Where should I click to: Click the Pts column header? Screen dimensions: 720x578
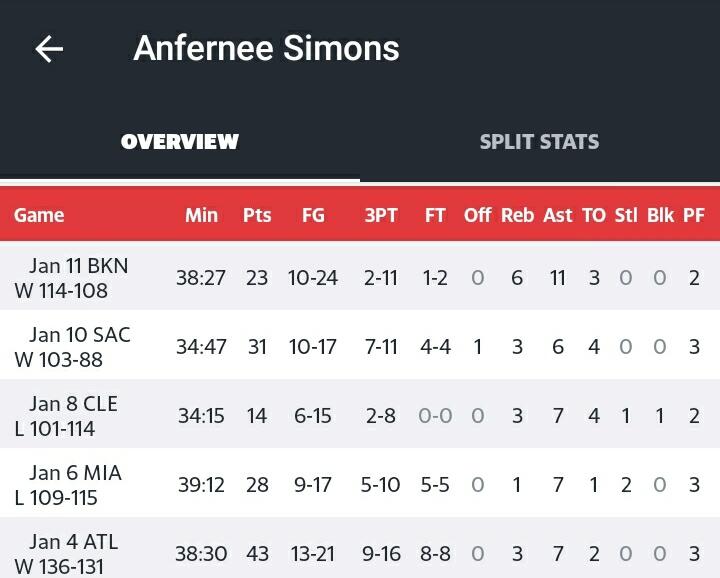click(257, 215)
